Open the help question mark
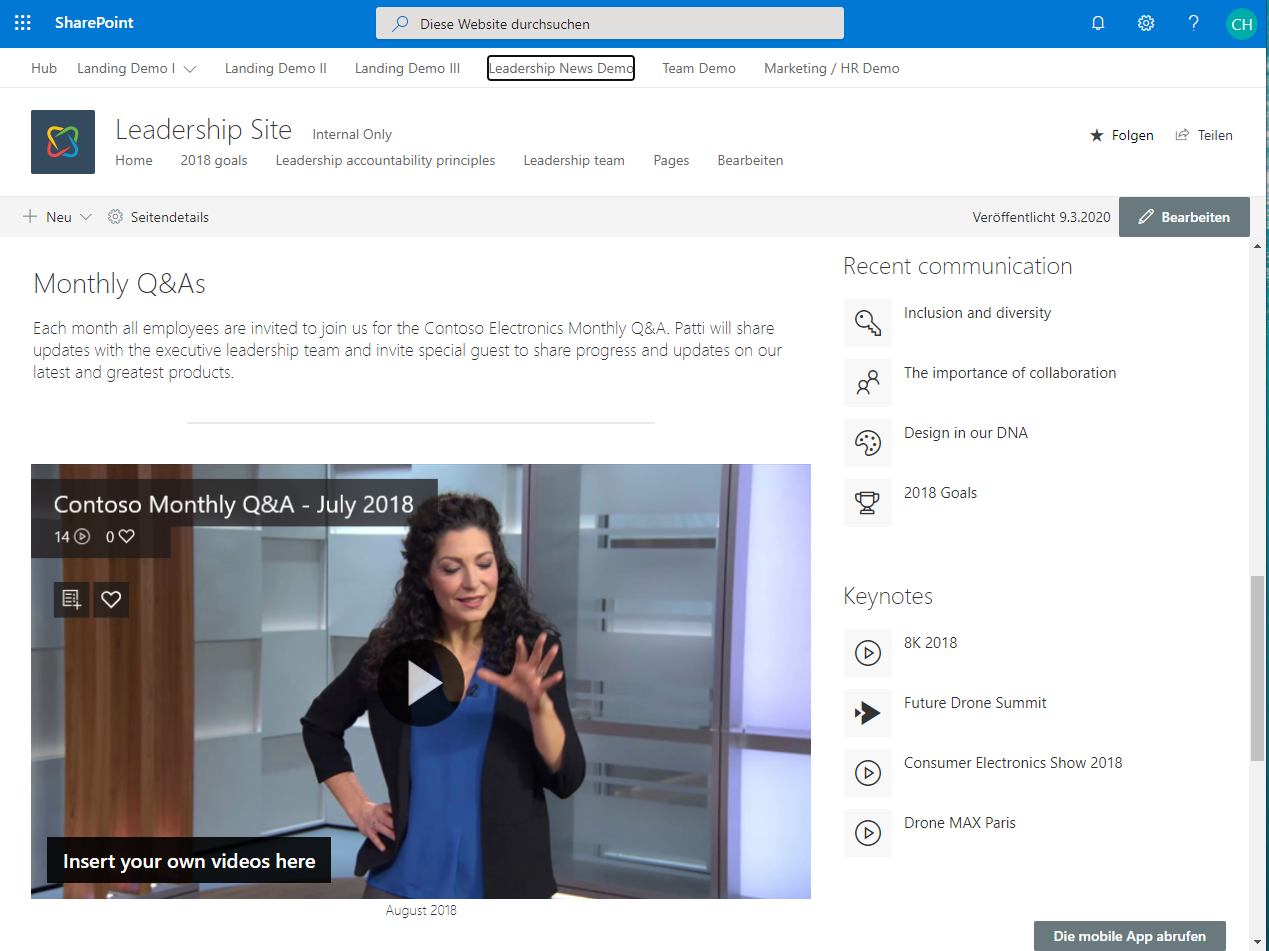 pos(1194,24)
